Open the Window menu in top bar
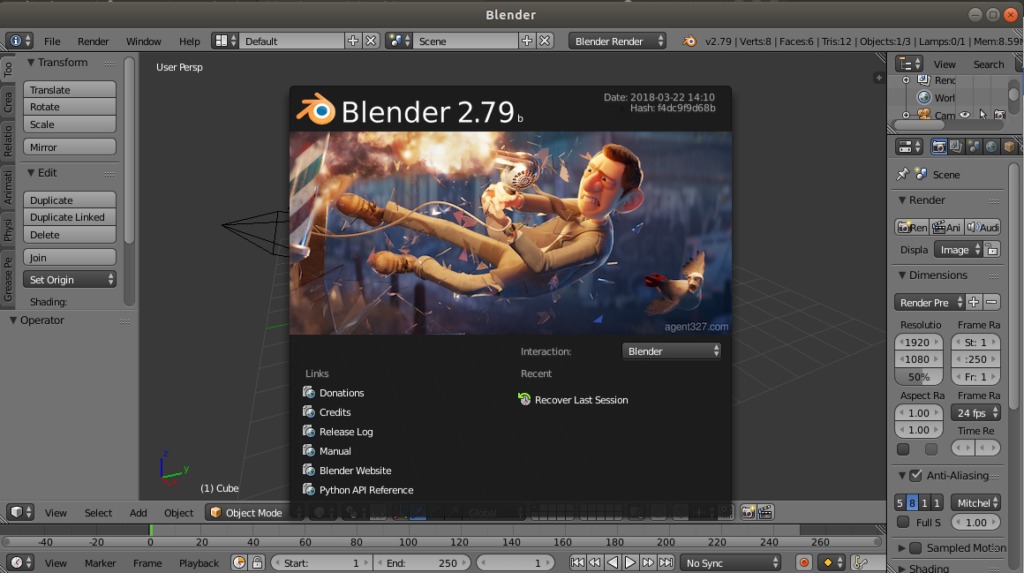 (x=143, y=41)
